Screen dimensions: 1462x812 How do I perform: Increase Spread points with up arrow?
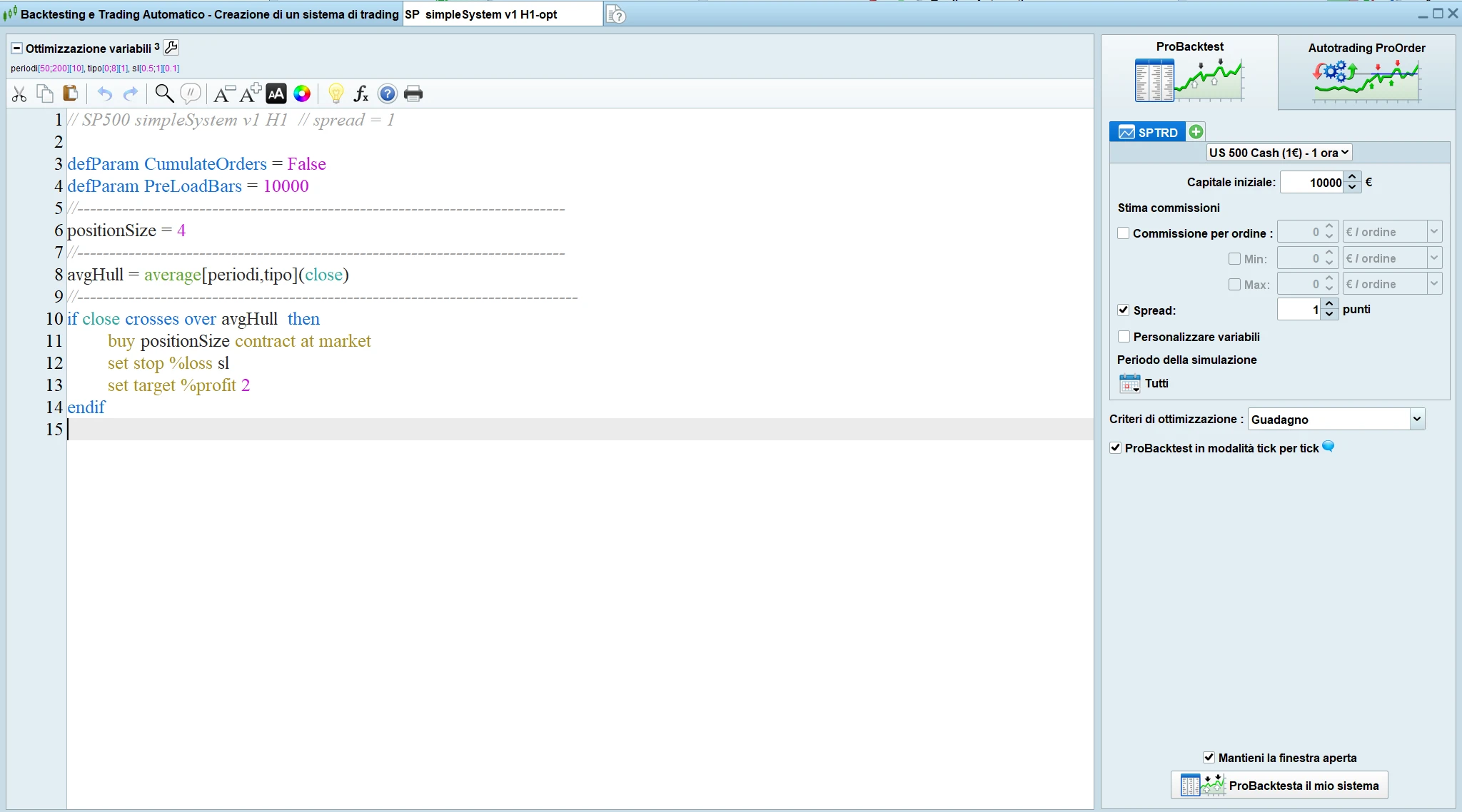(1329, 304)
